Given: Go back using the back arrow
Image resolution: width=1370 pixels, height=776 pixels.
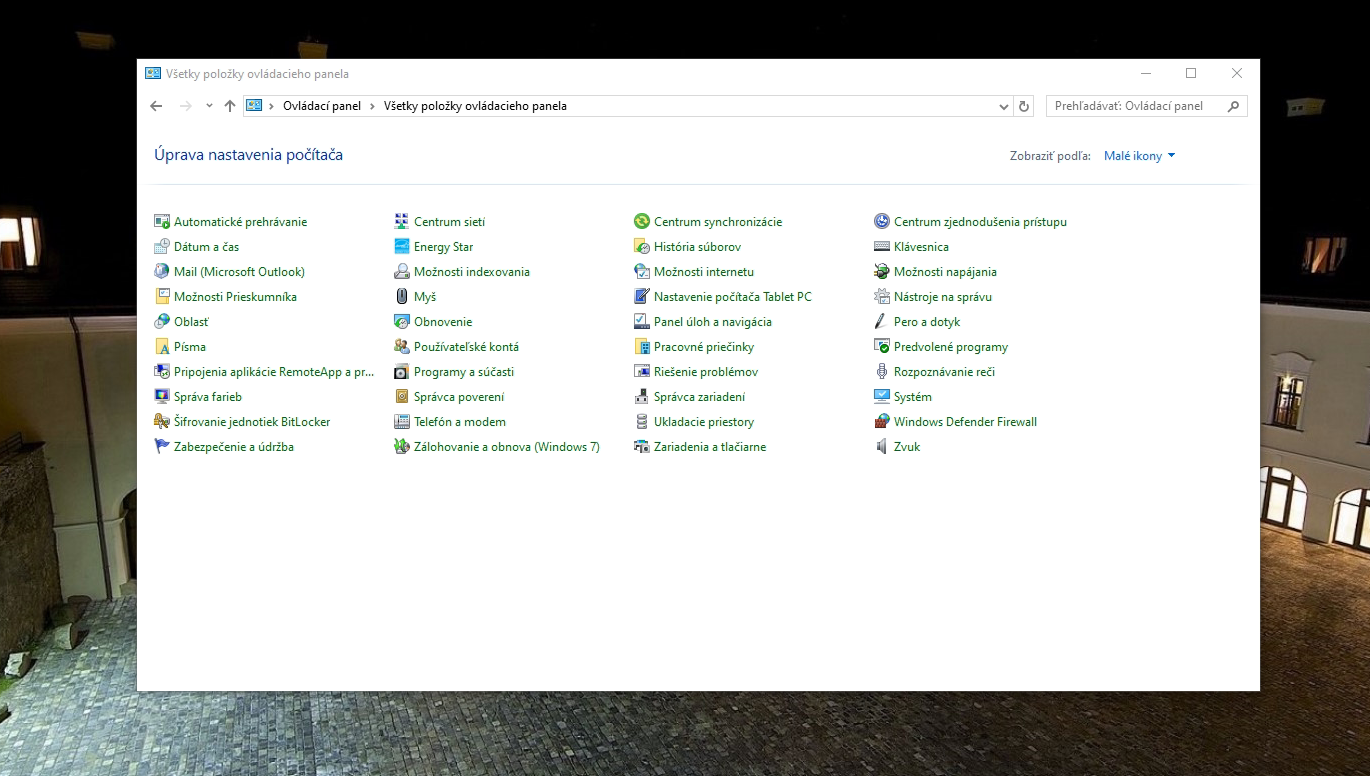Looking at the screenshot, I should 156,106.
